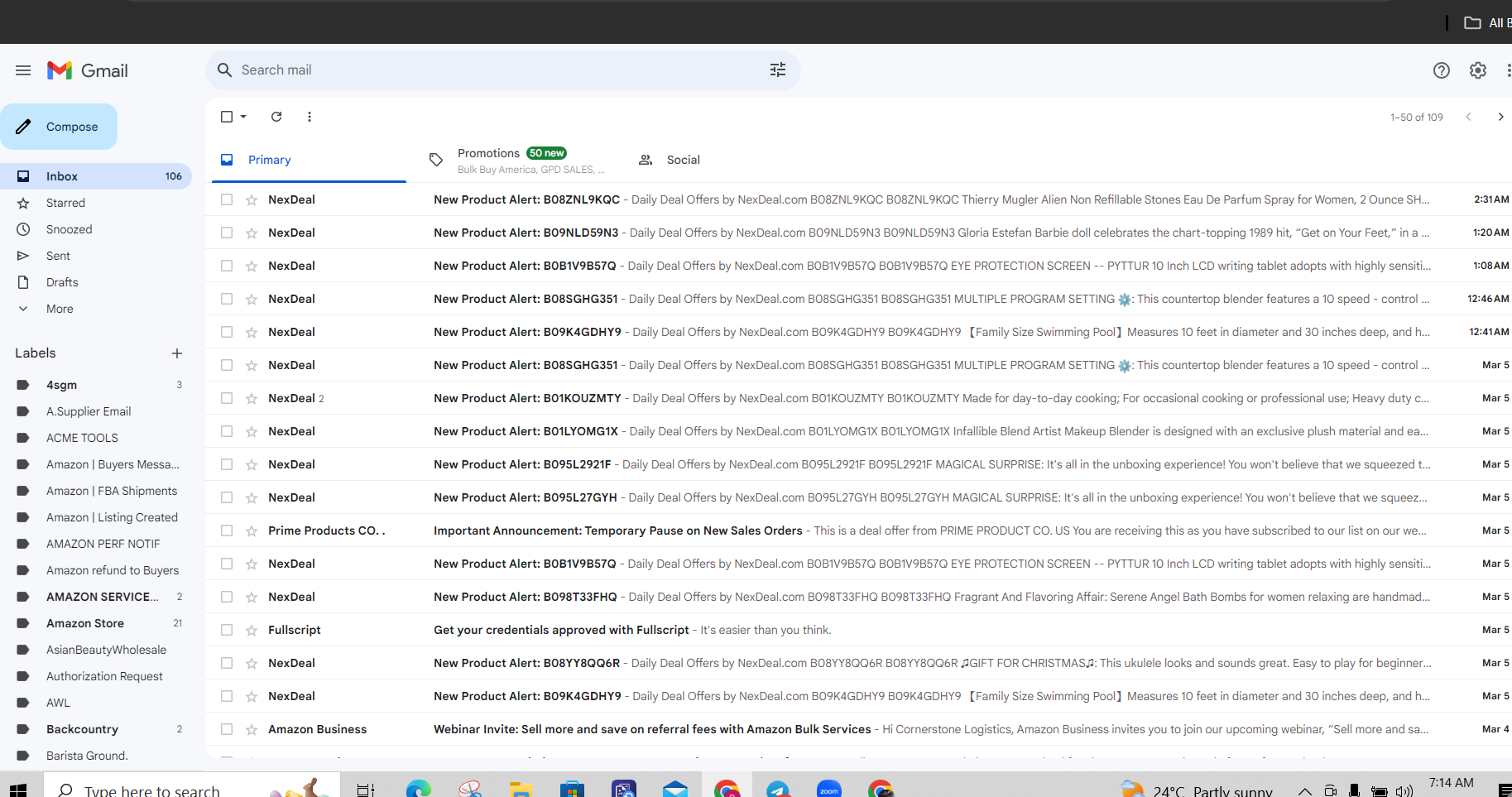This screenshot has width=1512, height=797.
Task: Select the B08ZNL9KQC email checkbox
Action: (227, 199)
